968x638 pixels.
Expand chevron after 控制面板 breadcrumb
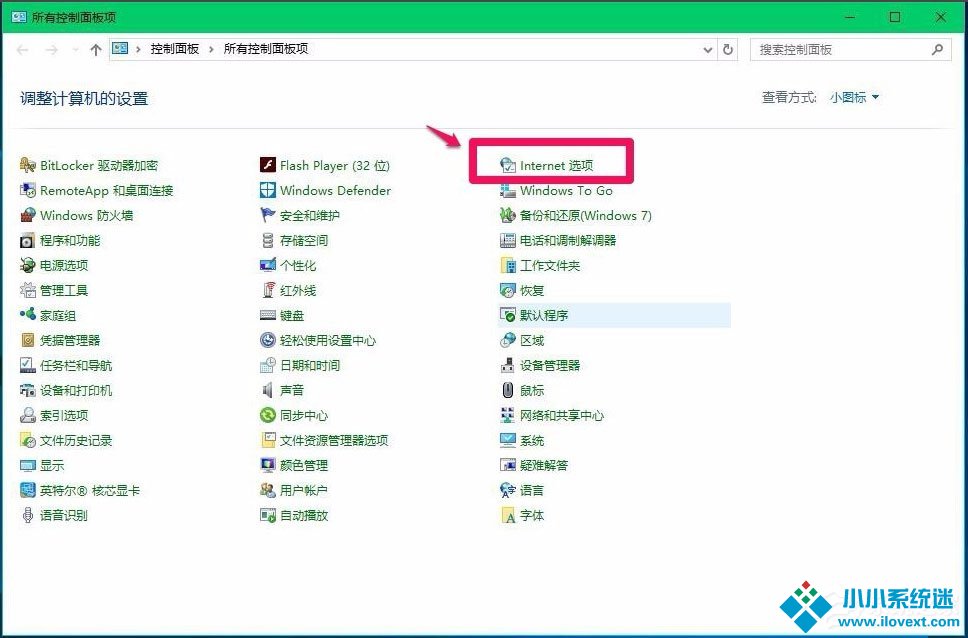[211, 49]
